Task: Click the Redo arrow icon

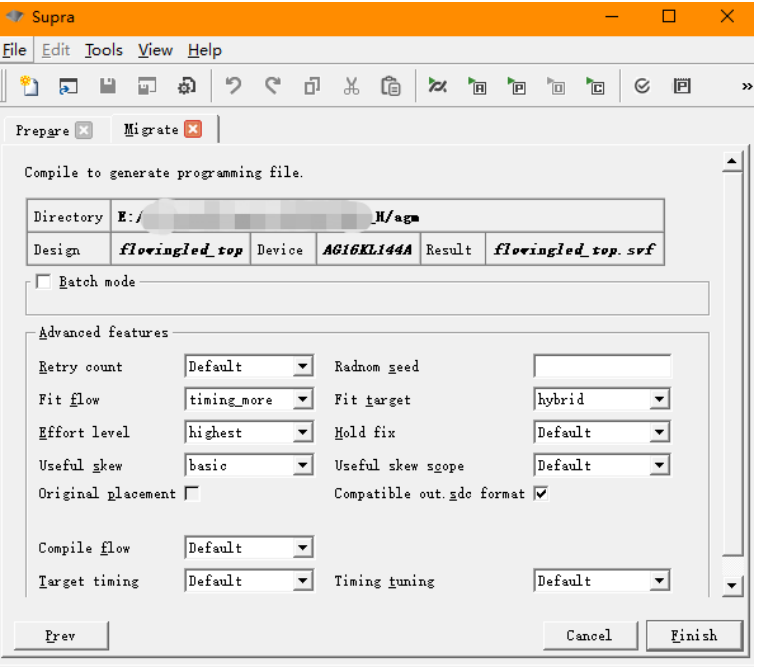Action: point(273,86)
